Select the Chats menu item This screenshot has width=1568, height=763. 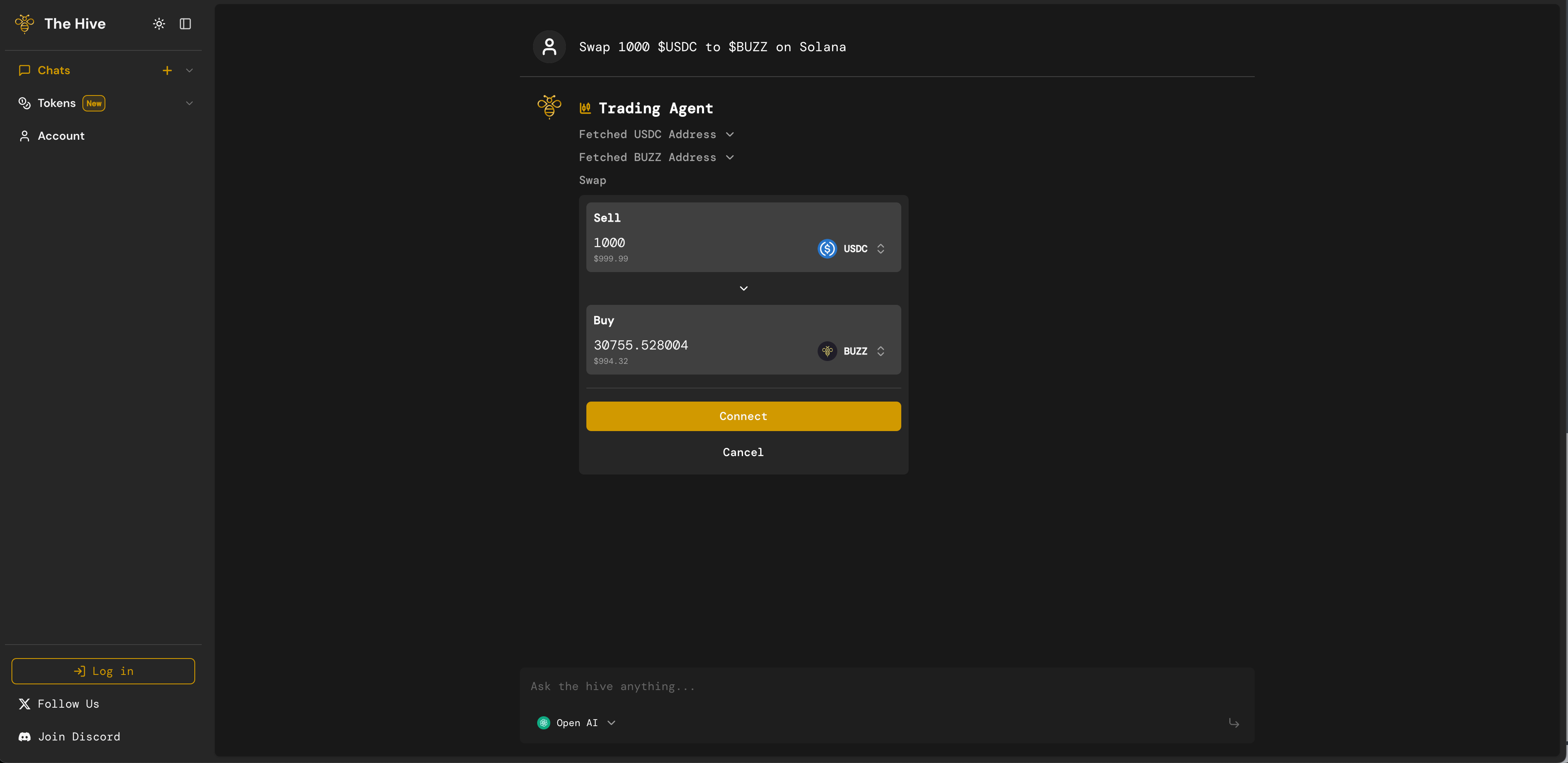[x=54, y=70]
